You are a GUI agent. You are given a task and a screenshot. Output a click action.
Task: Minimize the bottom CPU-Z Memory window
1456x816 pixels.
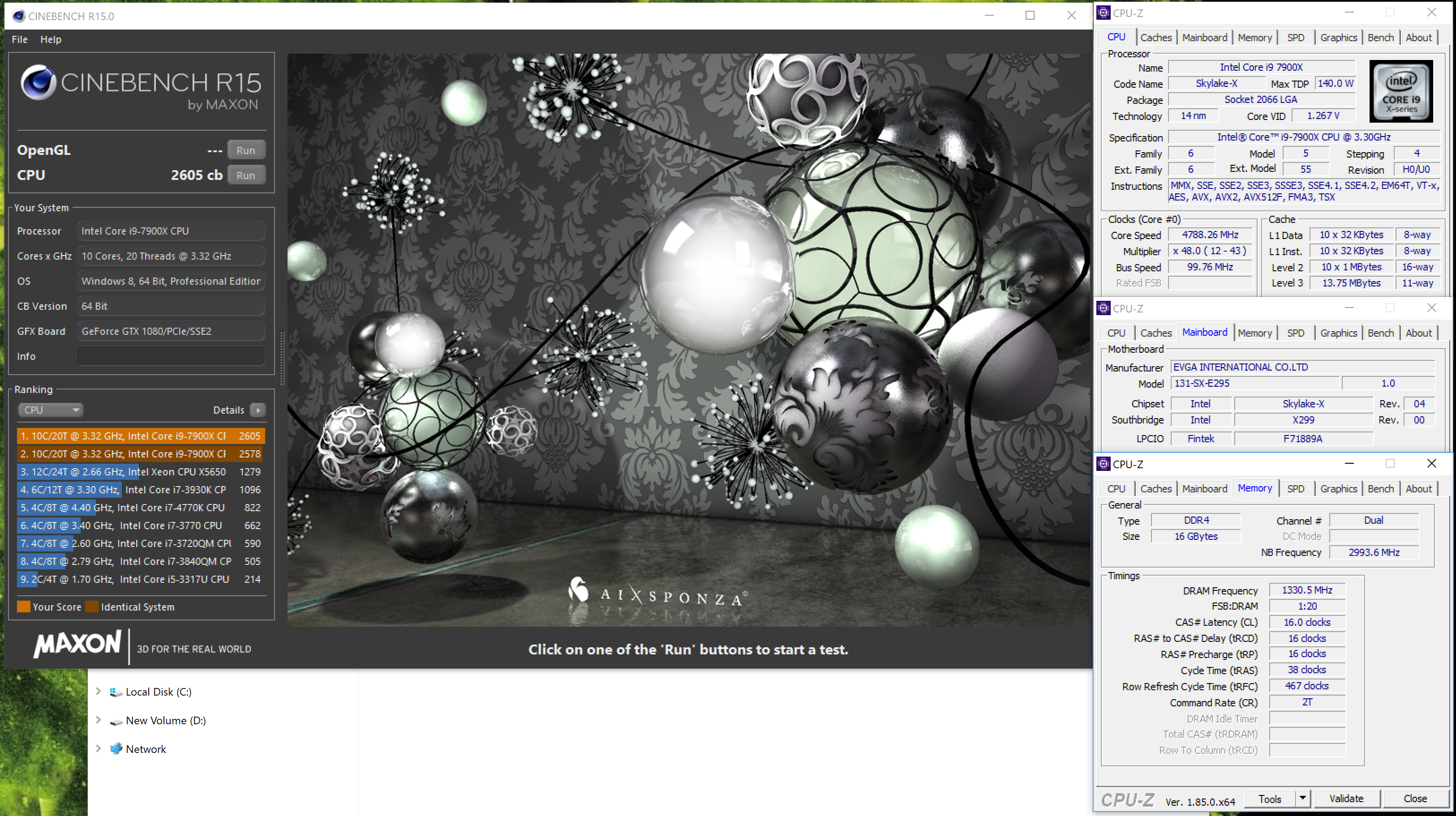1349,463
